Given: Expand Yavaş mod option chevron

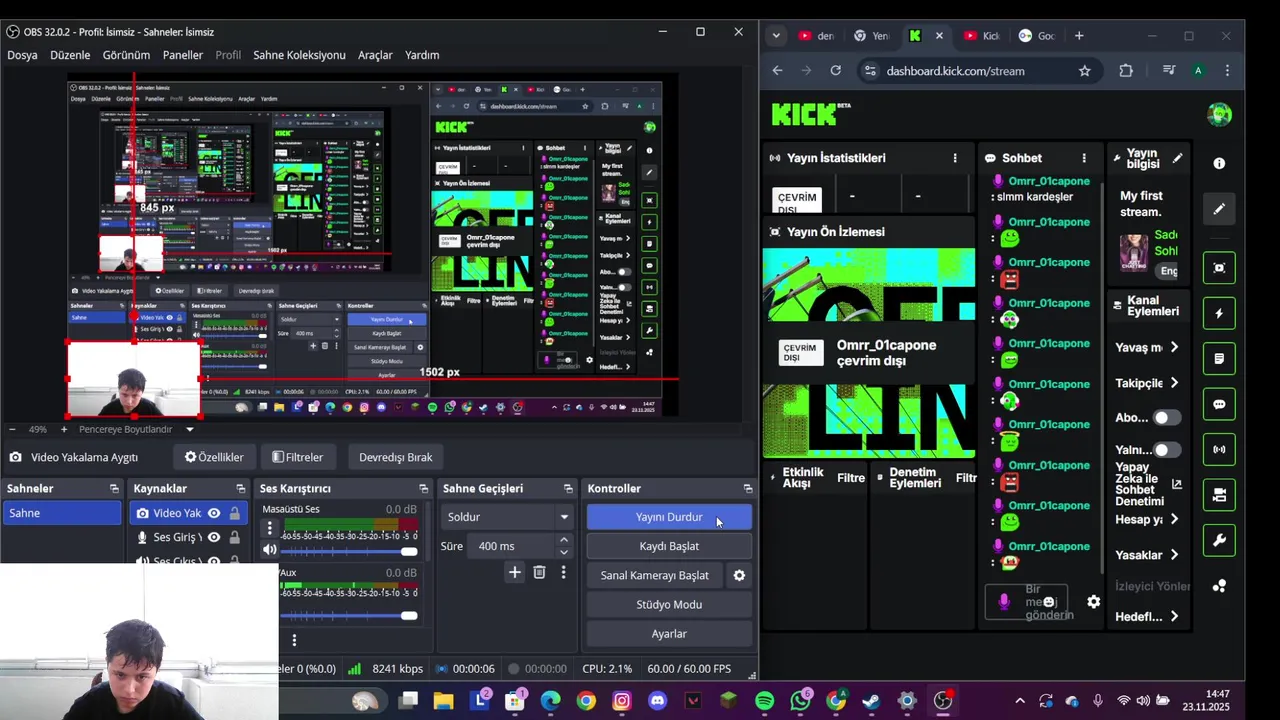Looking at the screenshot, I should click(1174, 347).
